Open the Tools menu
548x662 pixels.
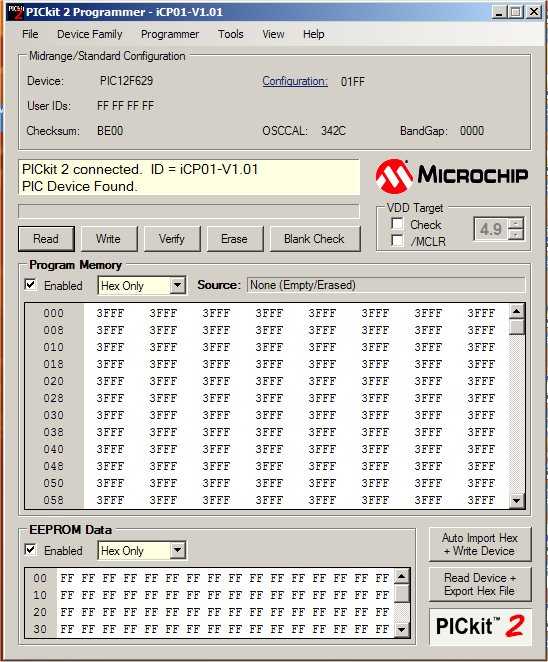pos(231,34)
